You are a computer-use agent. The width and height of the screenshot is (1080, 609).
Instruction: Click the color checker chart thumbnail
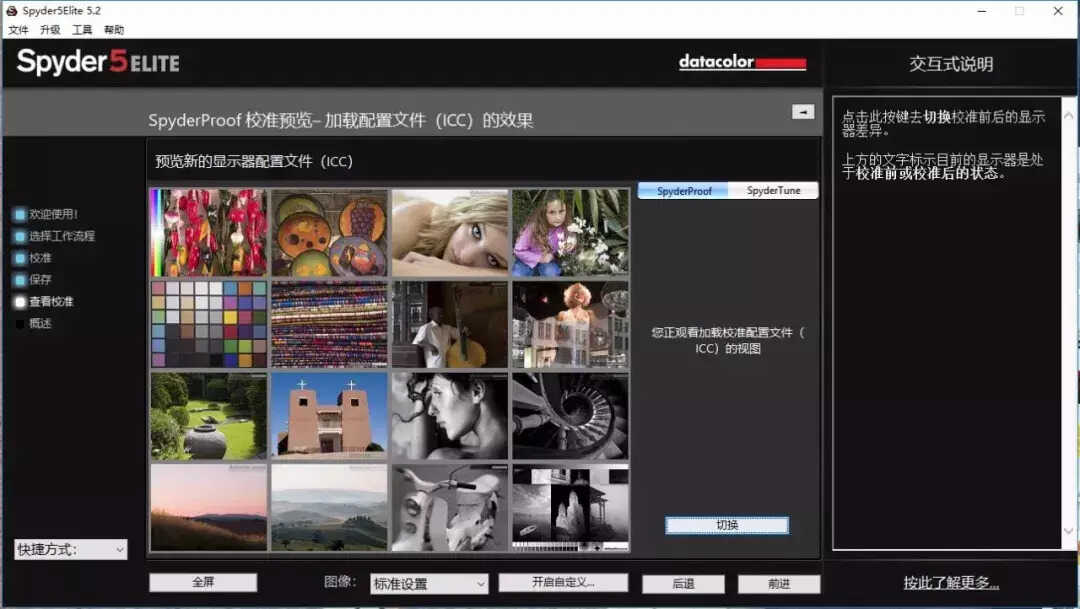(209, 324)
